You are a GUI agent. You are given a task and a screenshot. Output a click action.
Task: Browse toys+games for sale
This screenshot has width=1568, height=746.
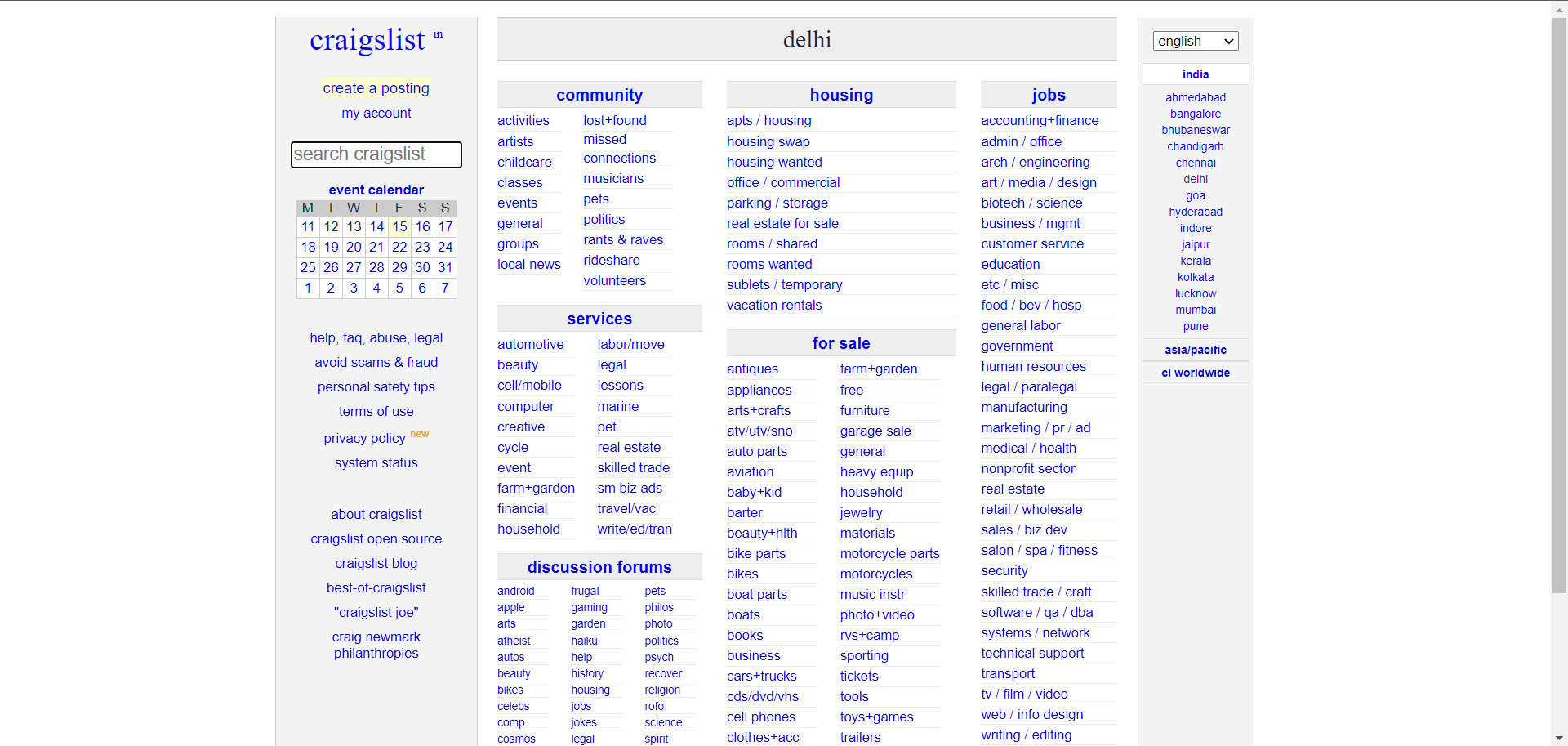pos(877,717)
